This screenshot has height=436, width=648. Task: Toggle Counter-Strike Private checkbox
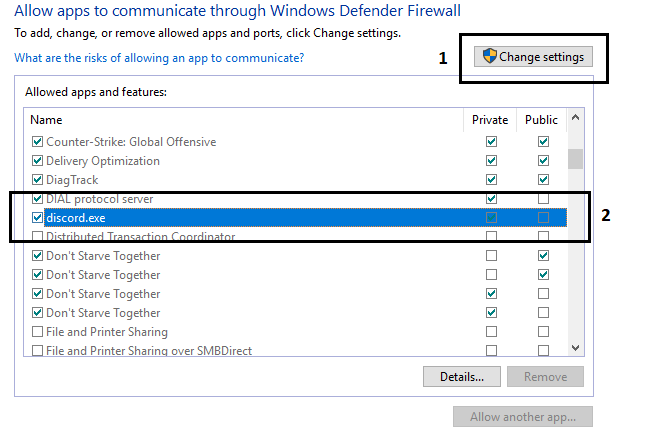[491, 142]
